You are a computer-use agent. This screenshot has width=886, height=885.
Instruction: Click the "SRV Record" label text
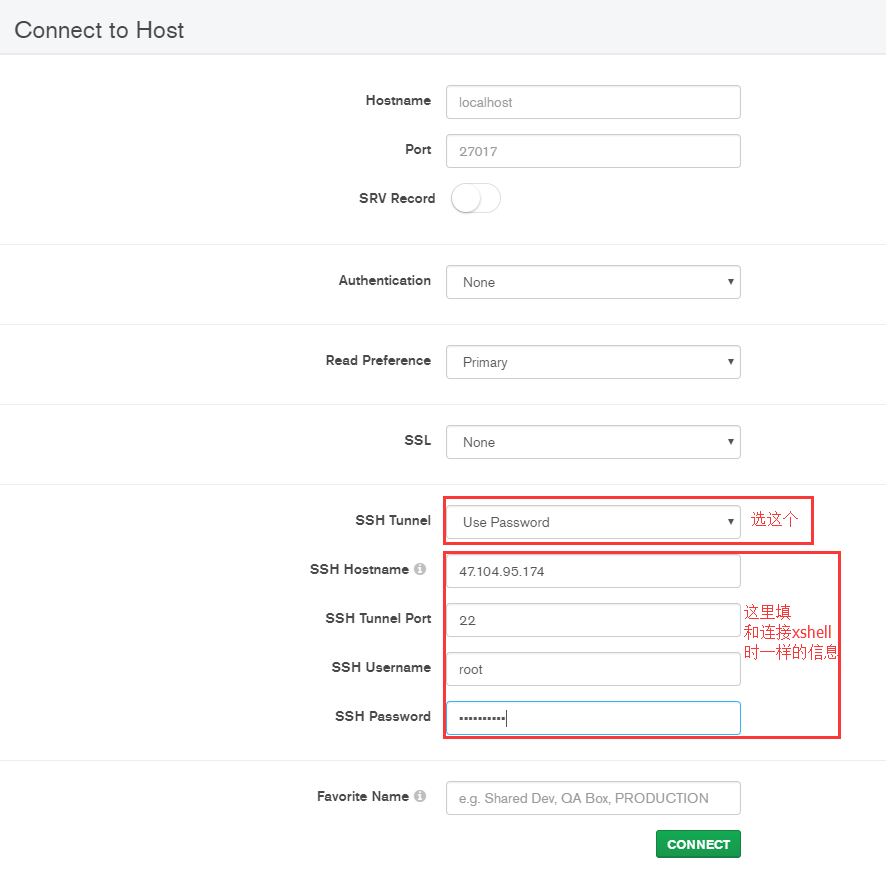[397, 199]
